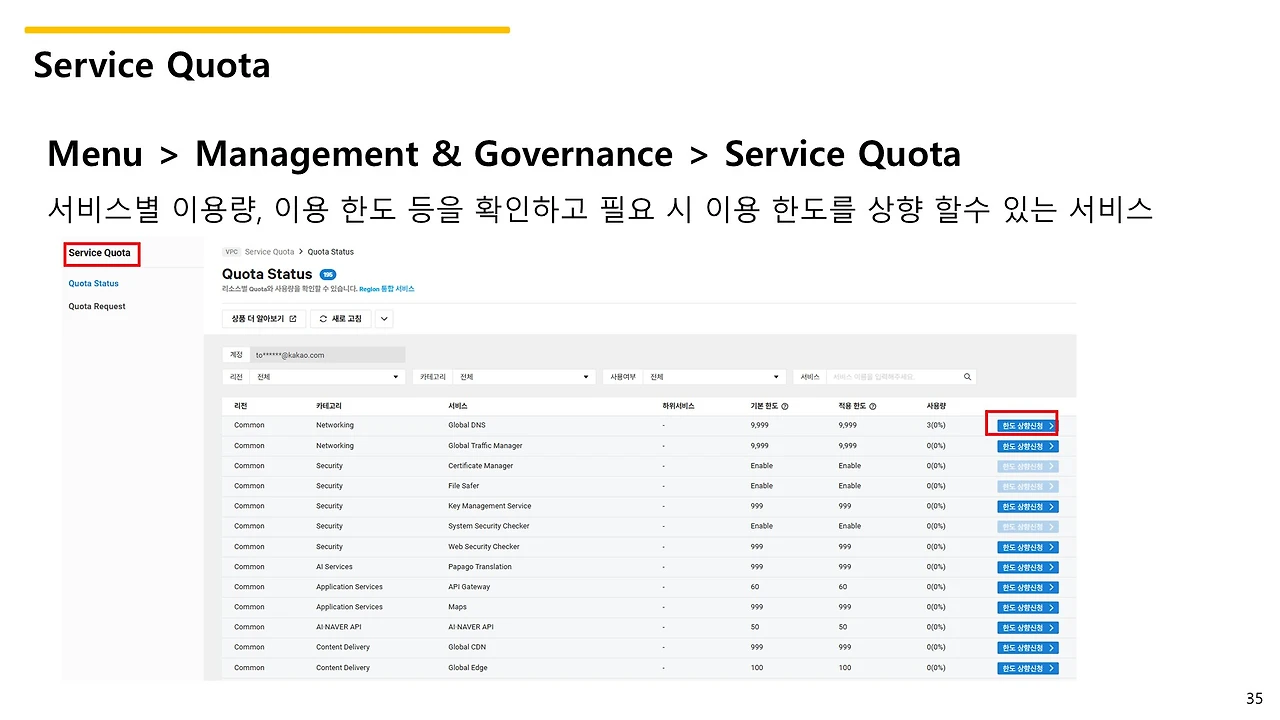
Task: Click the masked kakao.com account field
Action: tap(328, 355)
